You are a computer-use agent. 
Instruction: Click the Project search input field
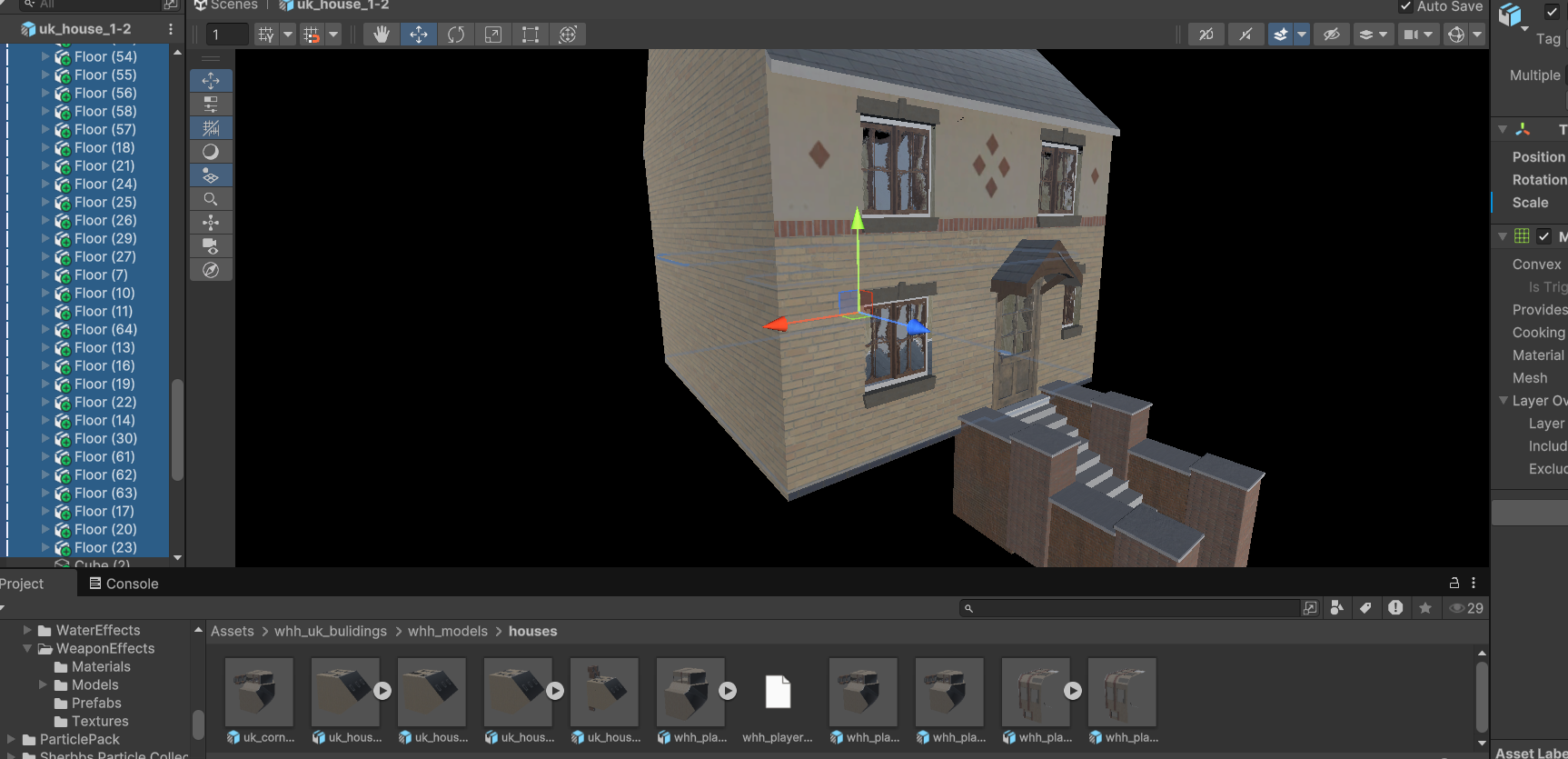coord(1130,608)
